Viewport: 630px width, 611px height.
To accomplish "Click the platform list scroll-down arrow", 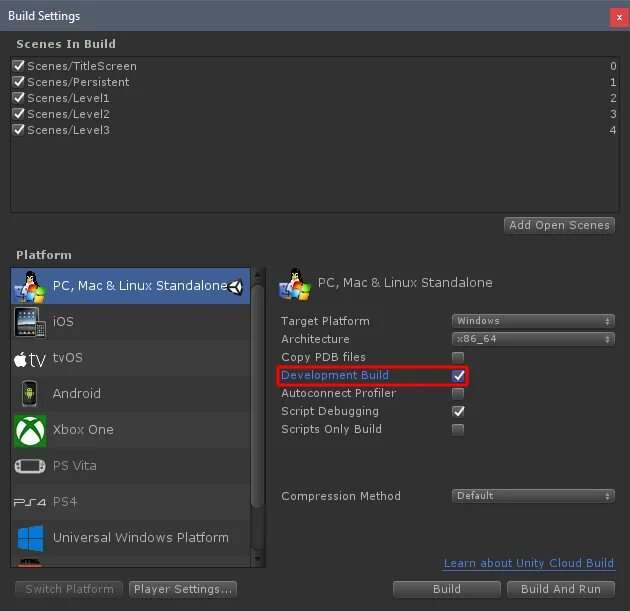I will [x=258, y=559].
